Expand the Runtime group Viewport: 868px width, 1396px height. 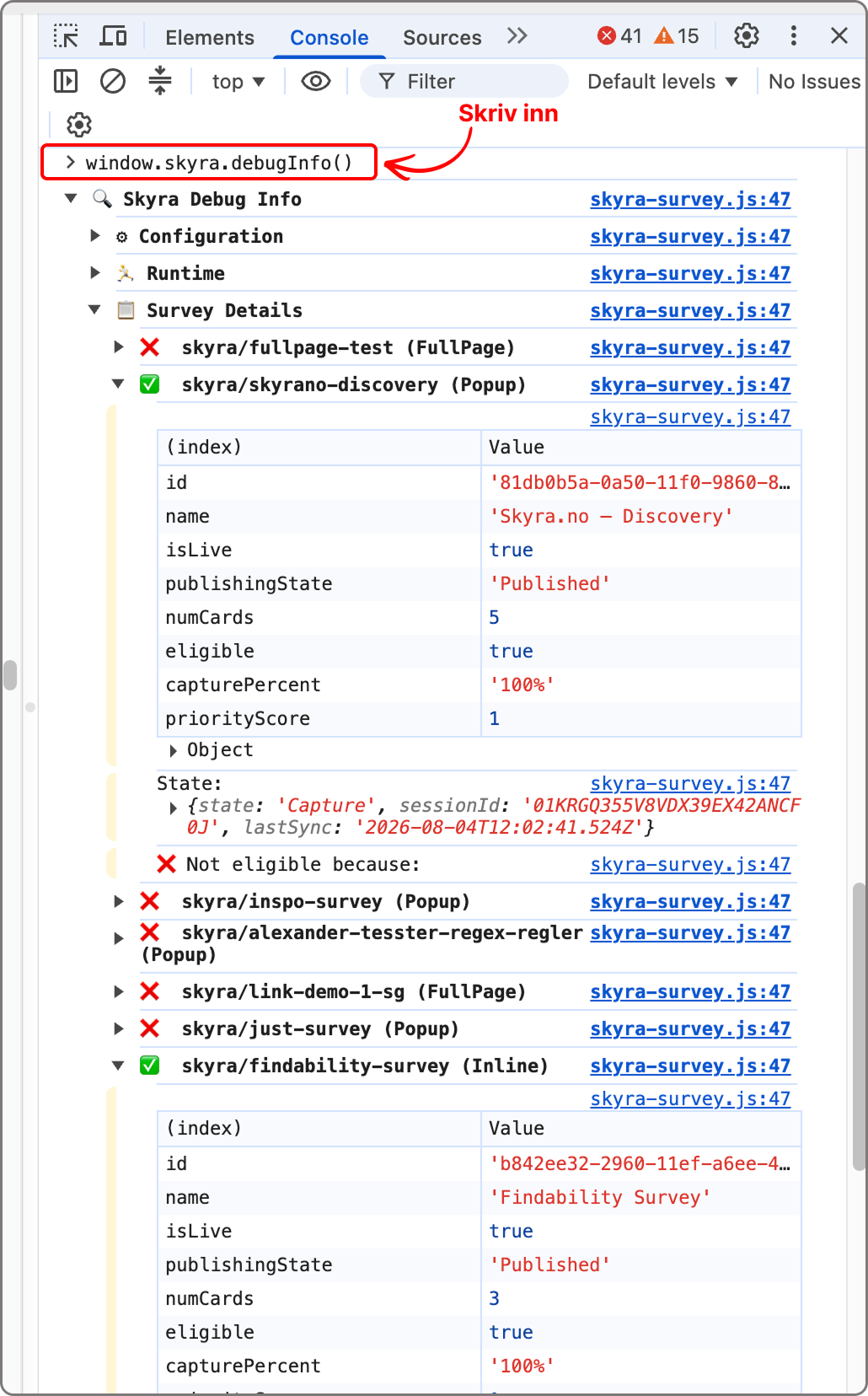point(95,273)
